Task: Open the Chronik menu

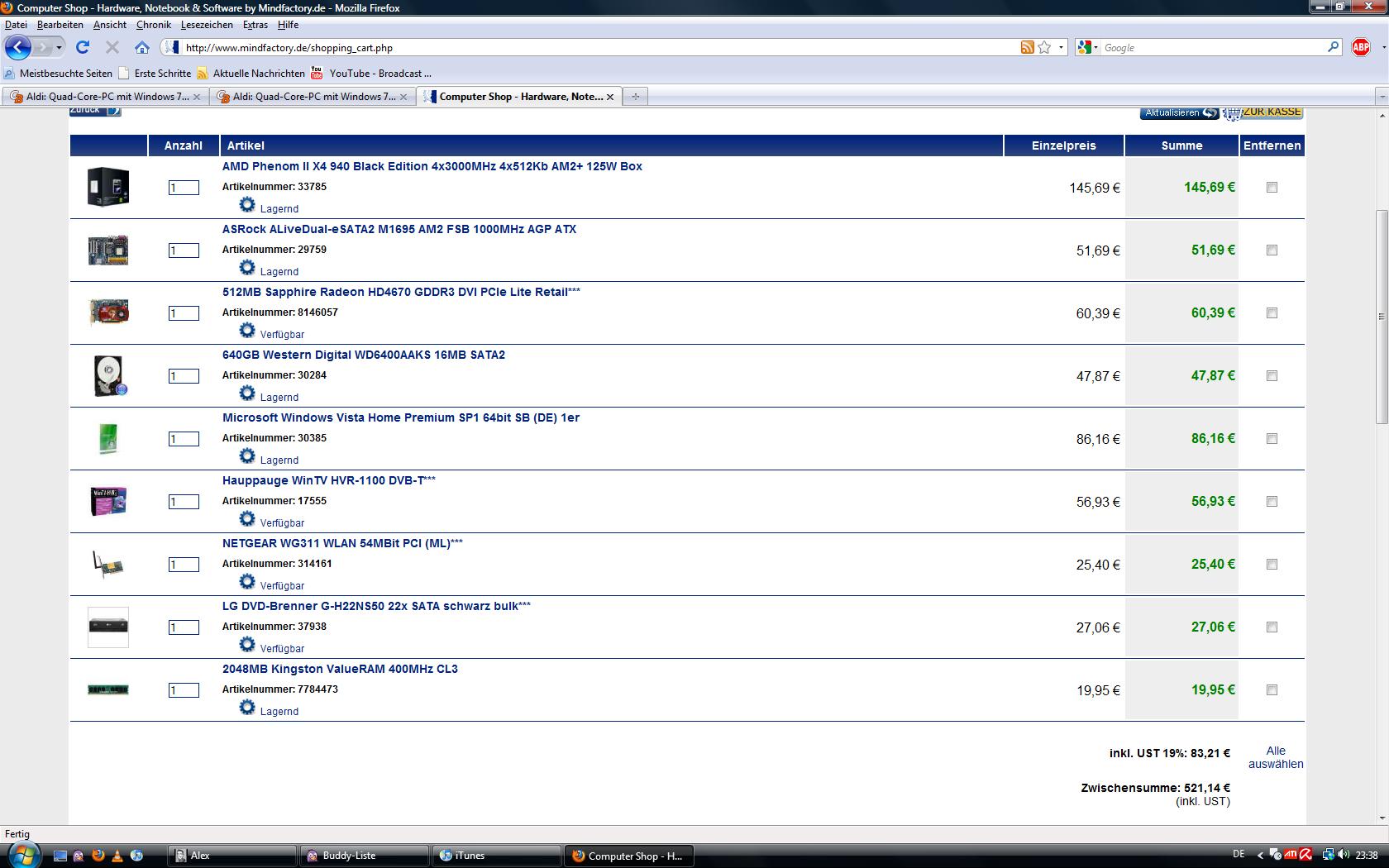Action: pyautogui.click(x=154, y=25)
